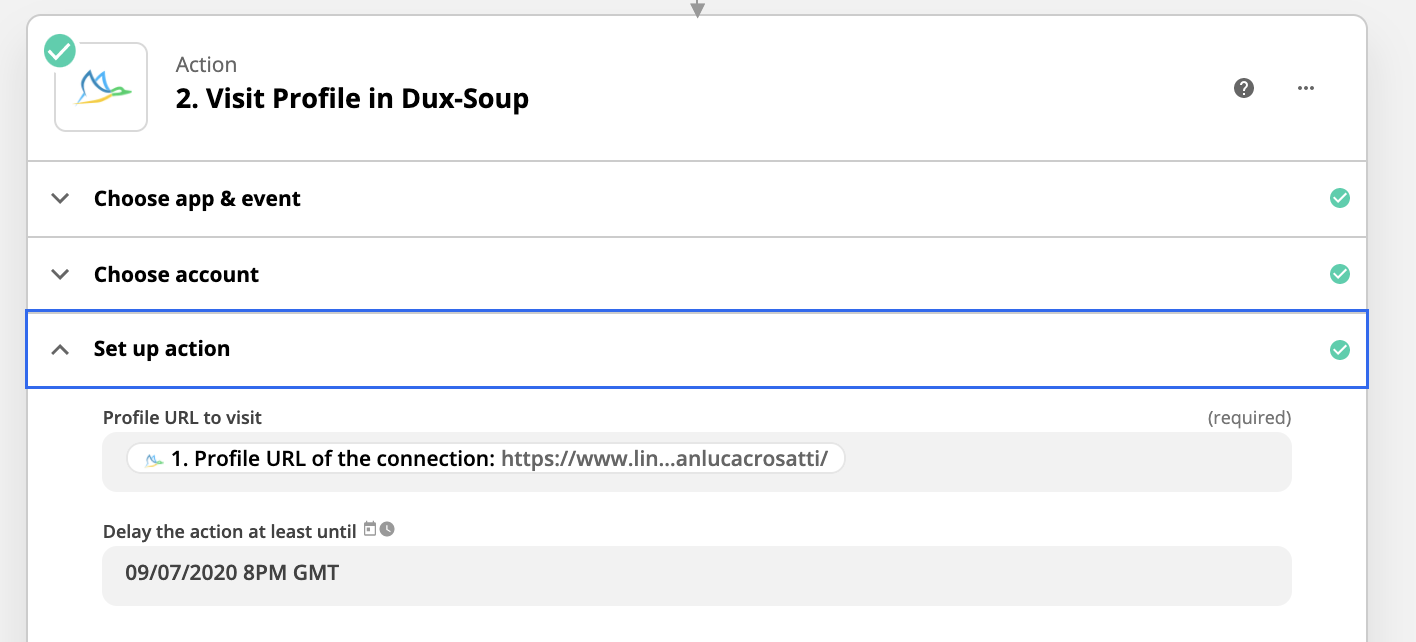The image size is (1416, 642).
Task: Open the Choose account section
Action: [697, 275]
